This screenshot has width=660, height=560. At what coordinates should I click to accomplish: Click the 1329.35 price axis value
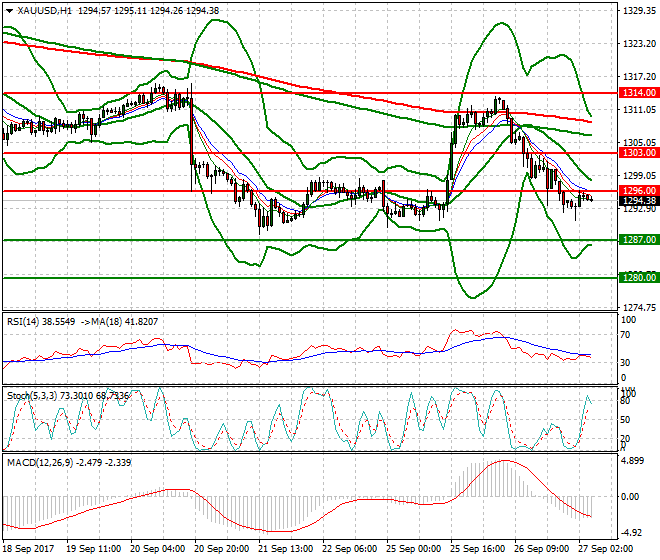pyautogui.click(x=639, y=11)
